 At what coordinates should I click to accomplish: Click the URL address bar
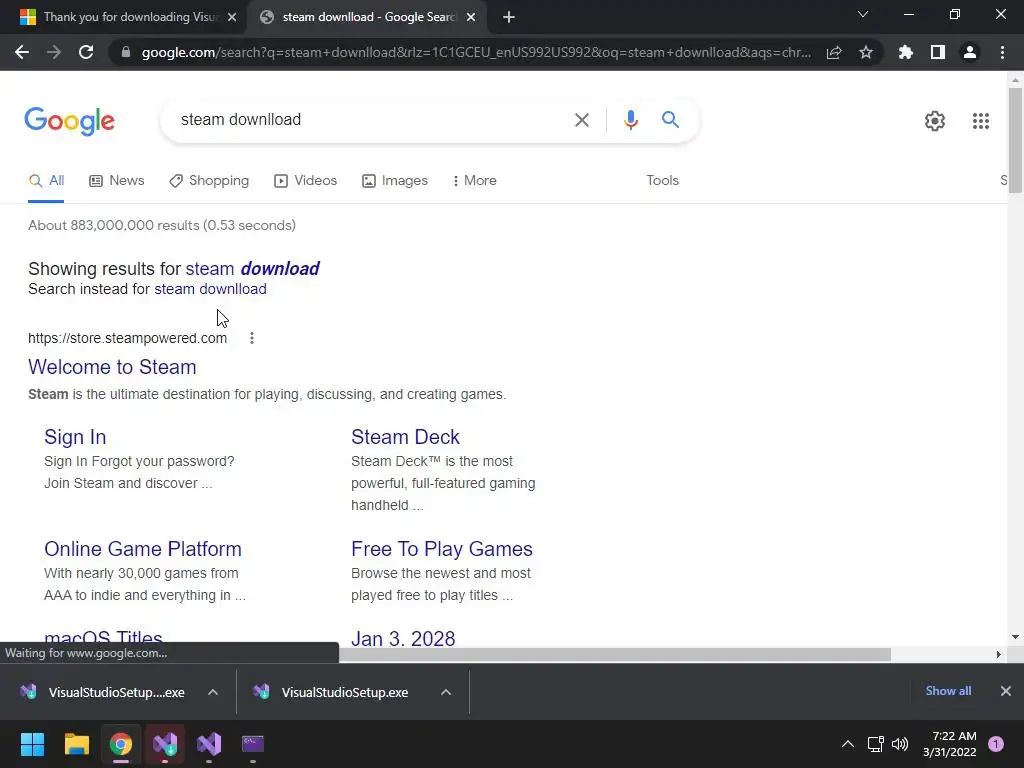[x=476, y=52]
